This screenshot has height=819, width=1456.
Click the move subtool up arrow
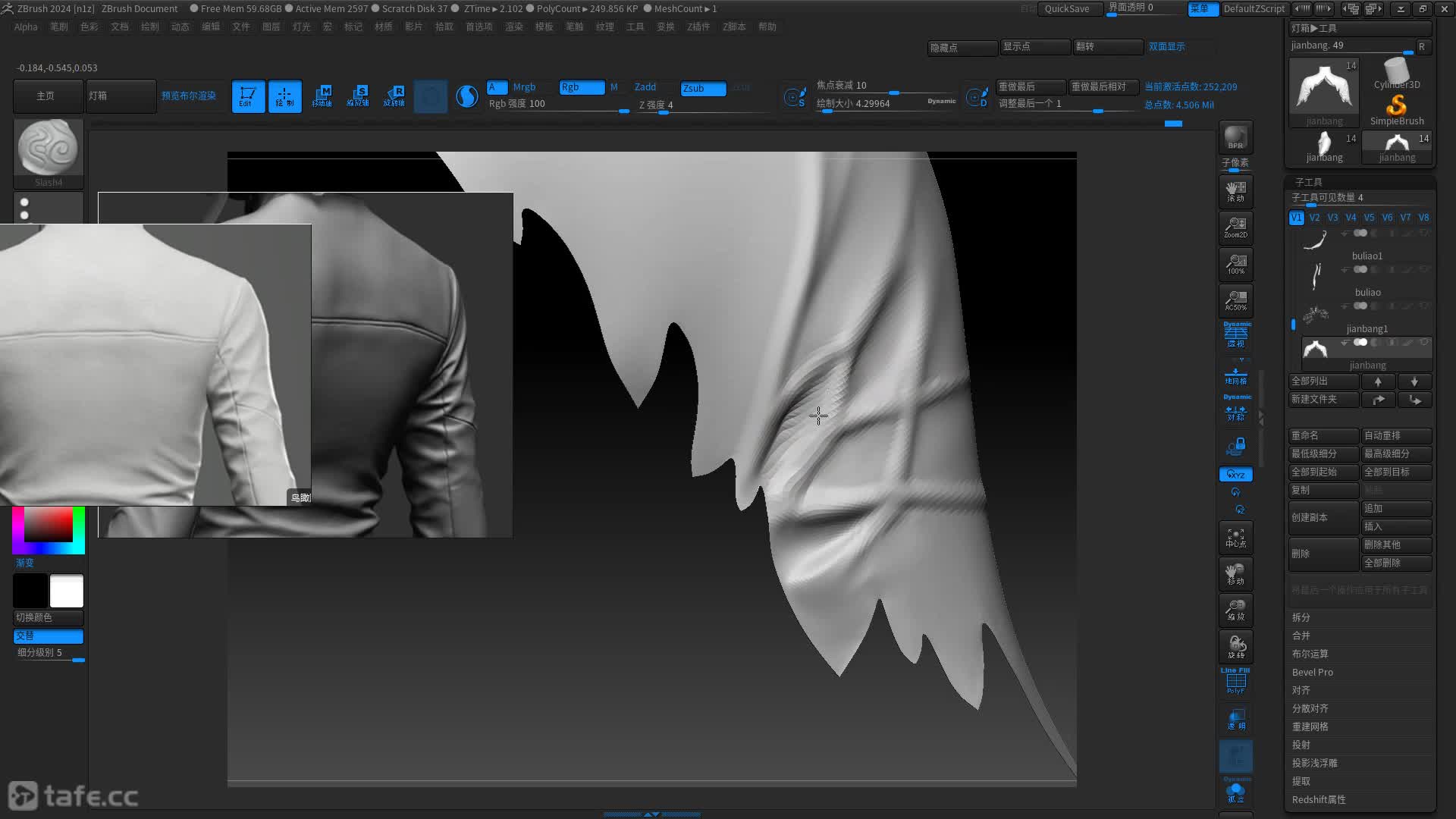[1378, 381]
